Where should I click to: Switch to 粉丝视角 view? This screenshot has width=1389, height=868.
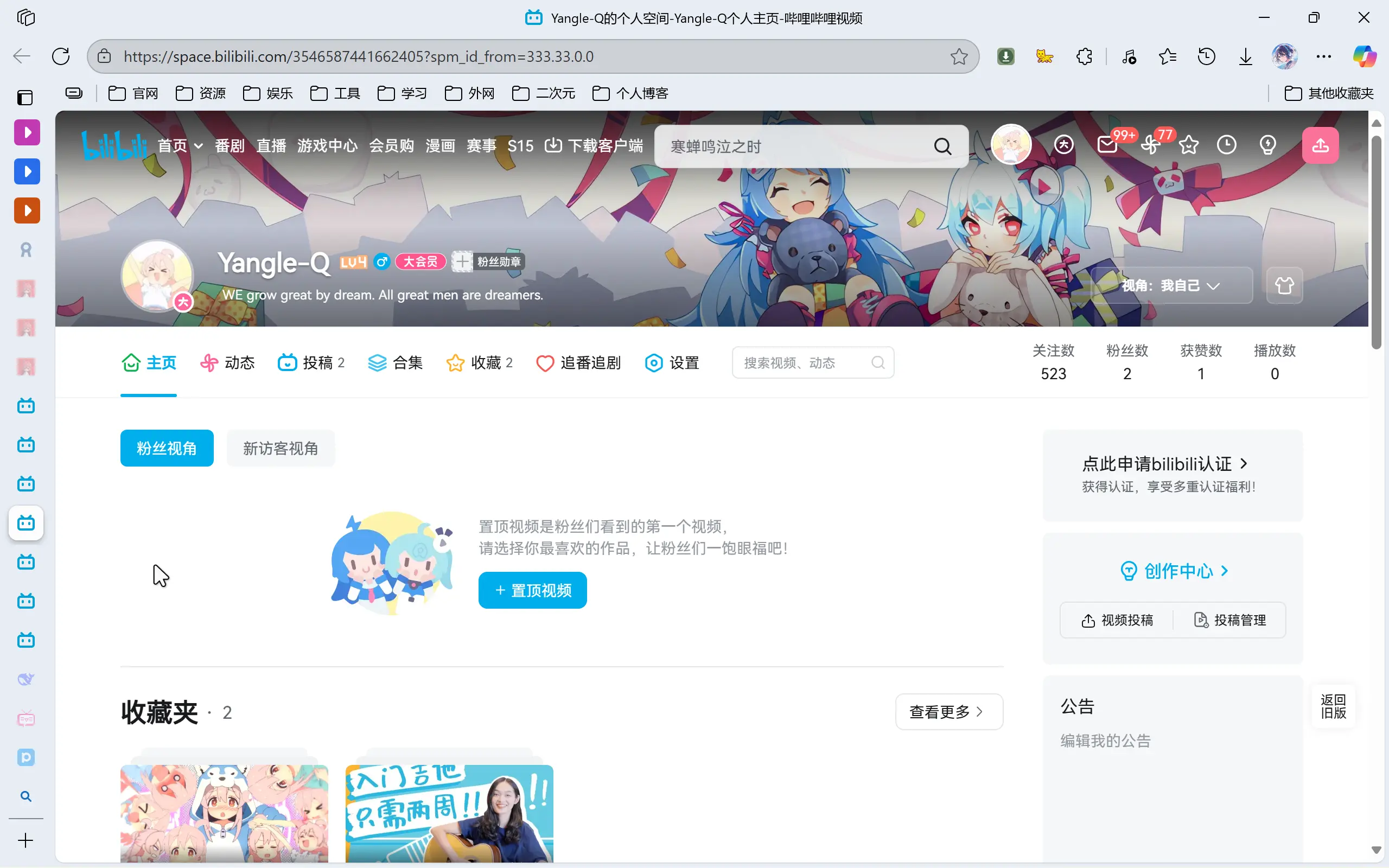coord(167,448)
